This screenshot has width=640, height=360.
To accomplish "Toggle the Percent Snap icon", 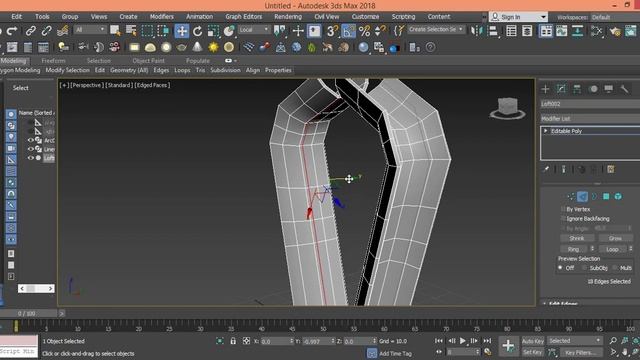I will point(364,31).
